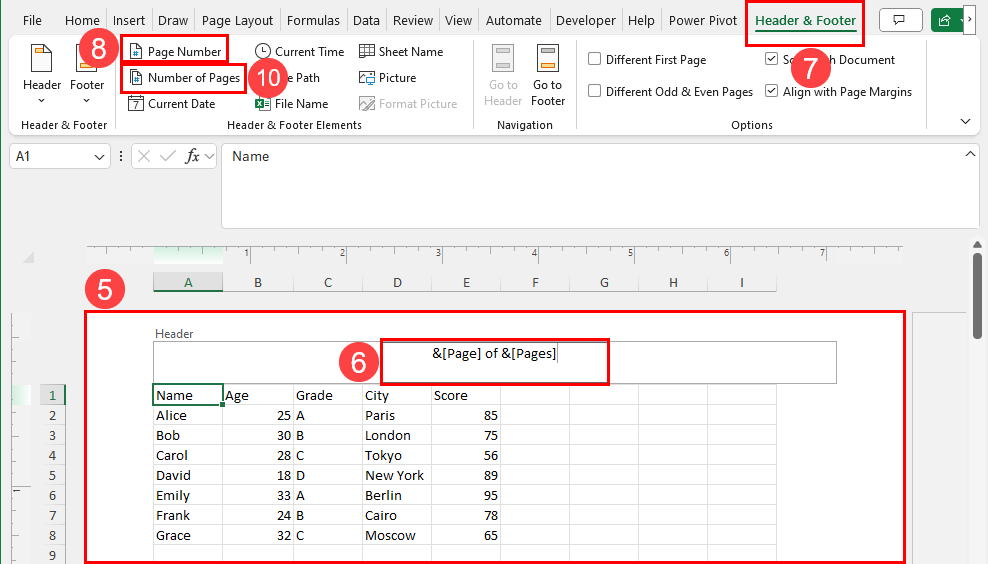The height and width of the screenshot is (564, 988).
Task: Open the File menu tab
Action: pyautogui.click(x=32, y=20)
